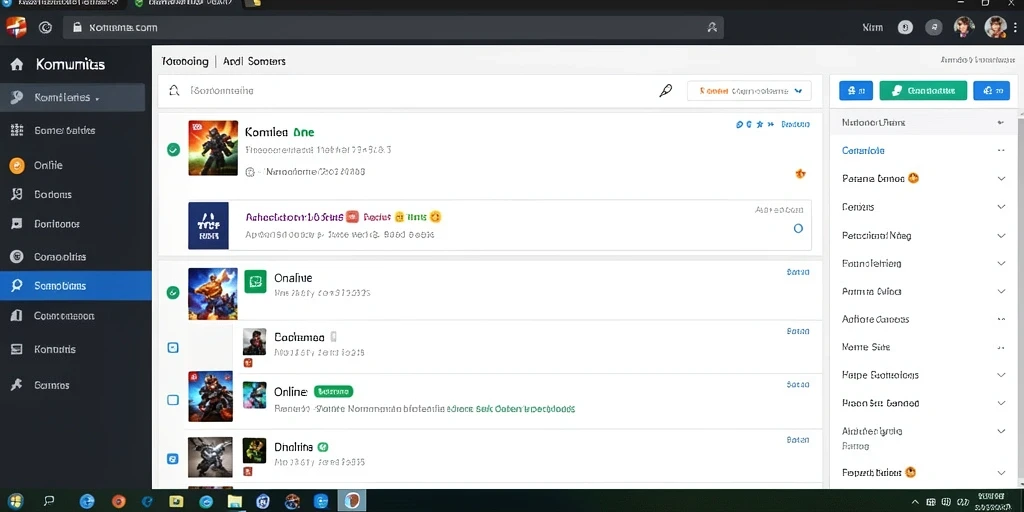Click the Somonnteihe search field

click(418, 91)
